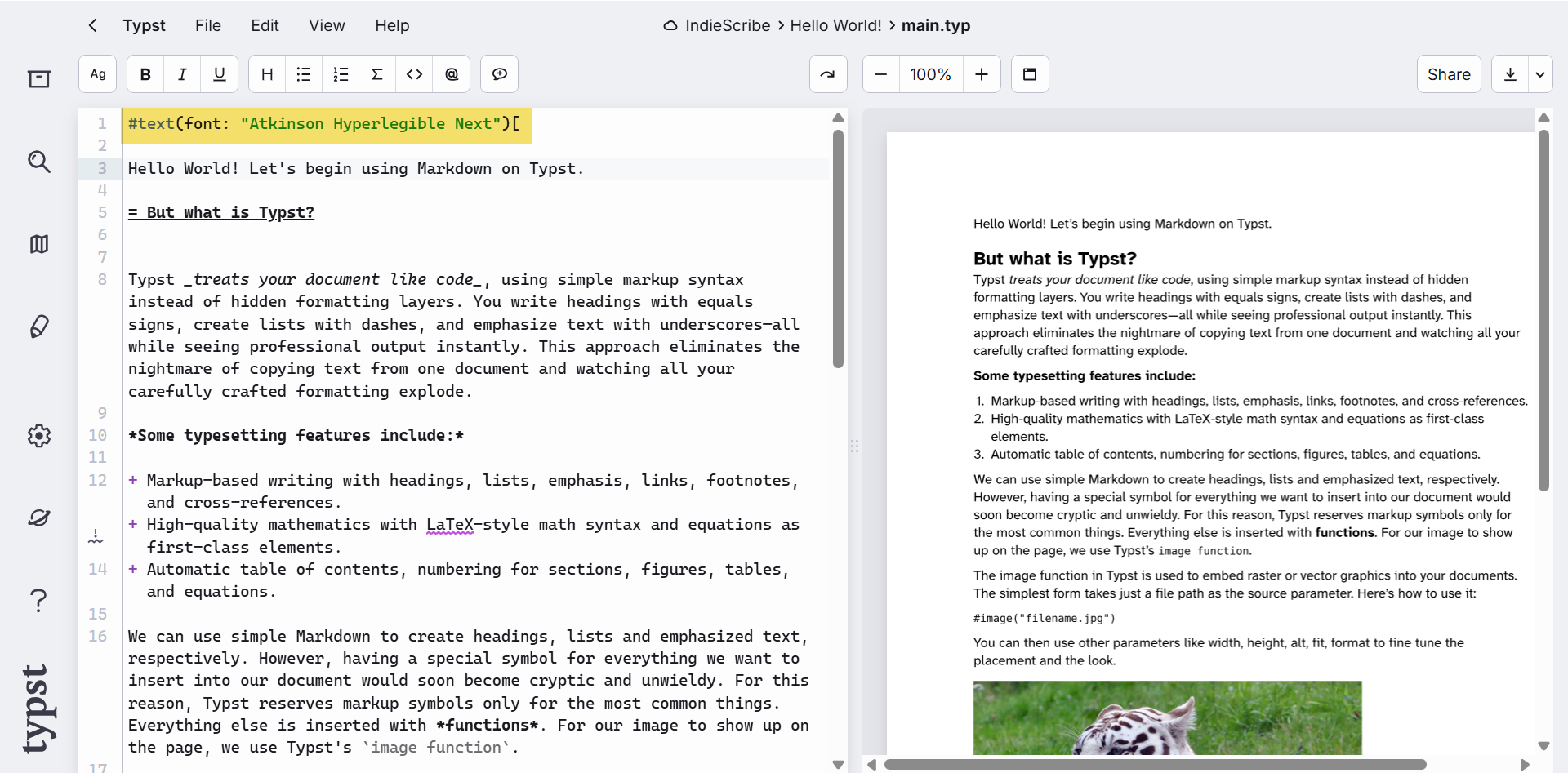Expand export options dropdown arrow

coord(1540,74)
